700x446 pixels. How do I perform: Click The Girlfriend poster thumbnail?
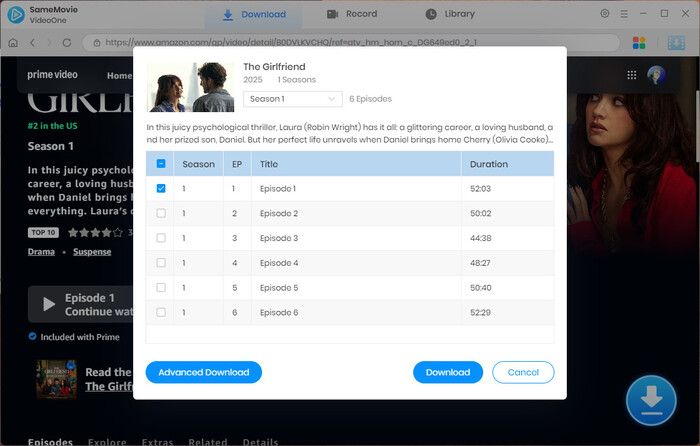click(x=191, y=87)
